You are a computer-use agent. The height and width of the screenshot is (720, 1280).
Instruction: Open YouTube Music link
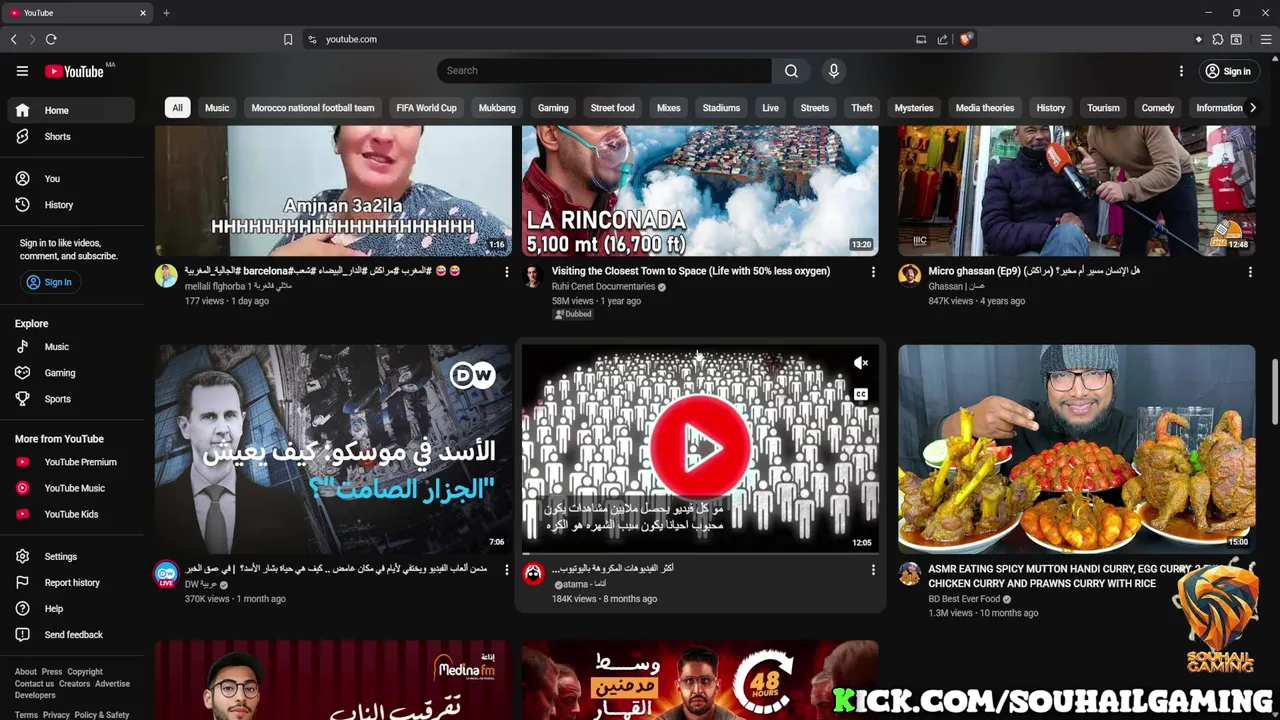tap(70, 488)
